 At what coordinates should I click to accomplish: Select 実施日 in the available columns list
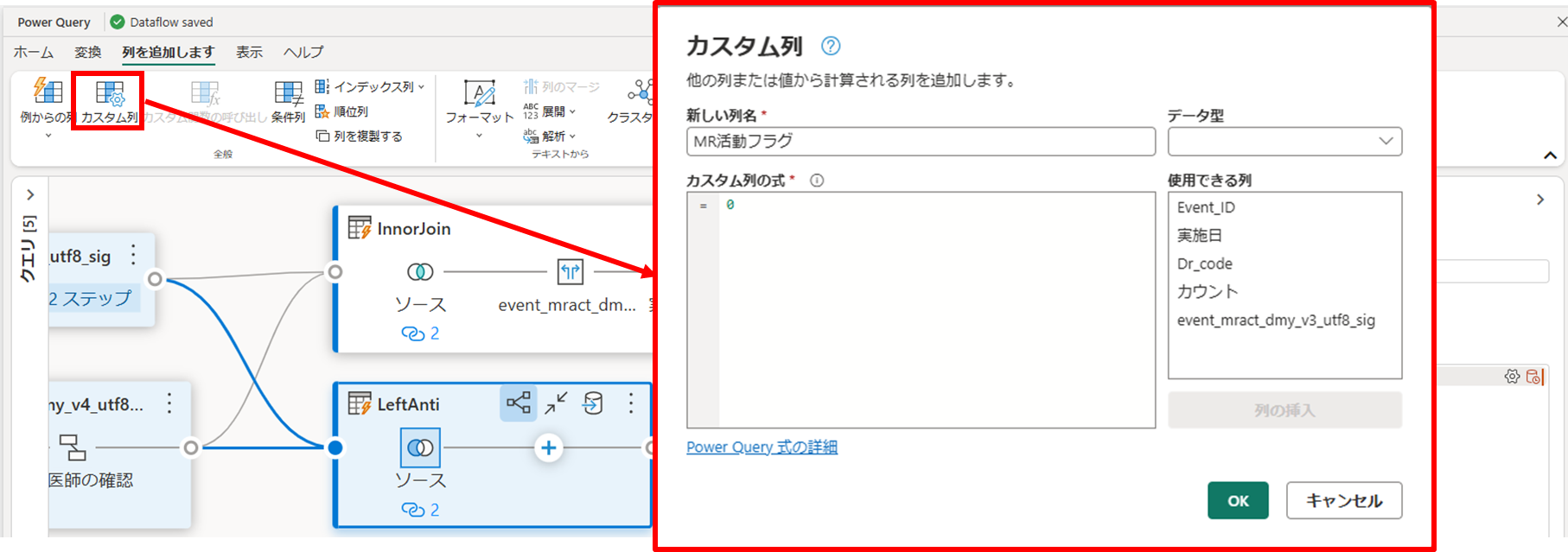click(1199, 235)
